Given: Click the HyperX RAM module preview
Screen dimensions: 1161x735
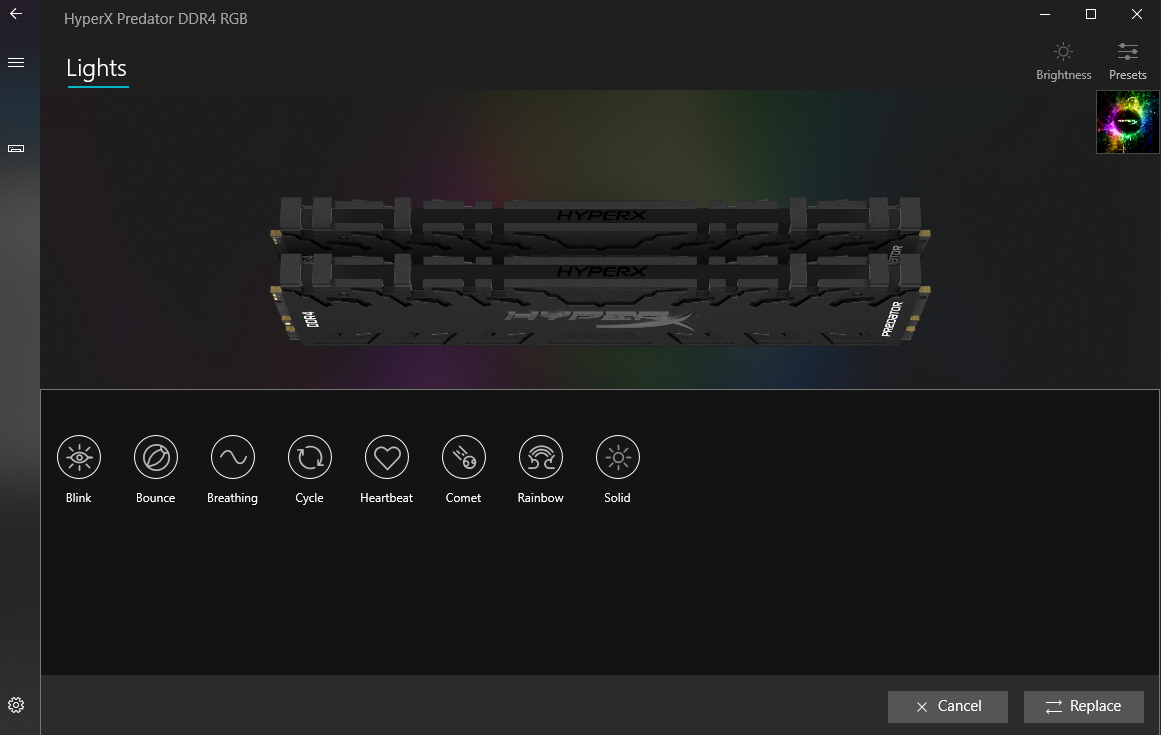Looking at the screenshot, I should pyautogui.click(x=600, y=270).
